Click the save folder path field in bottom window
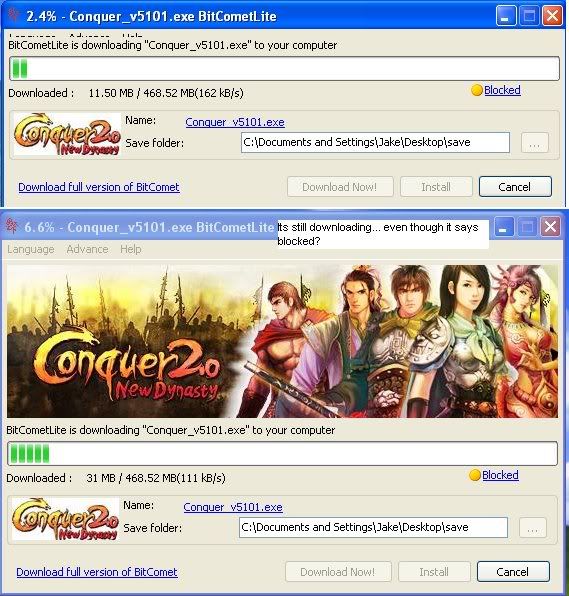 tap(373, 527)
